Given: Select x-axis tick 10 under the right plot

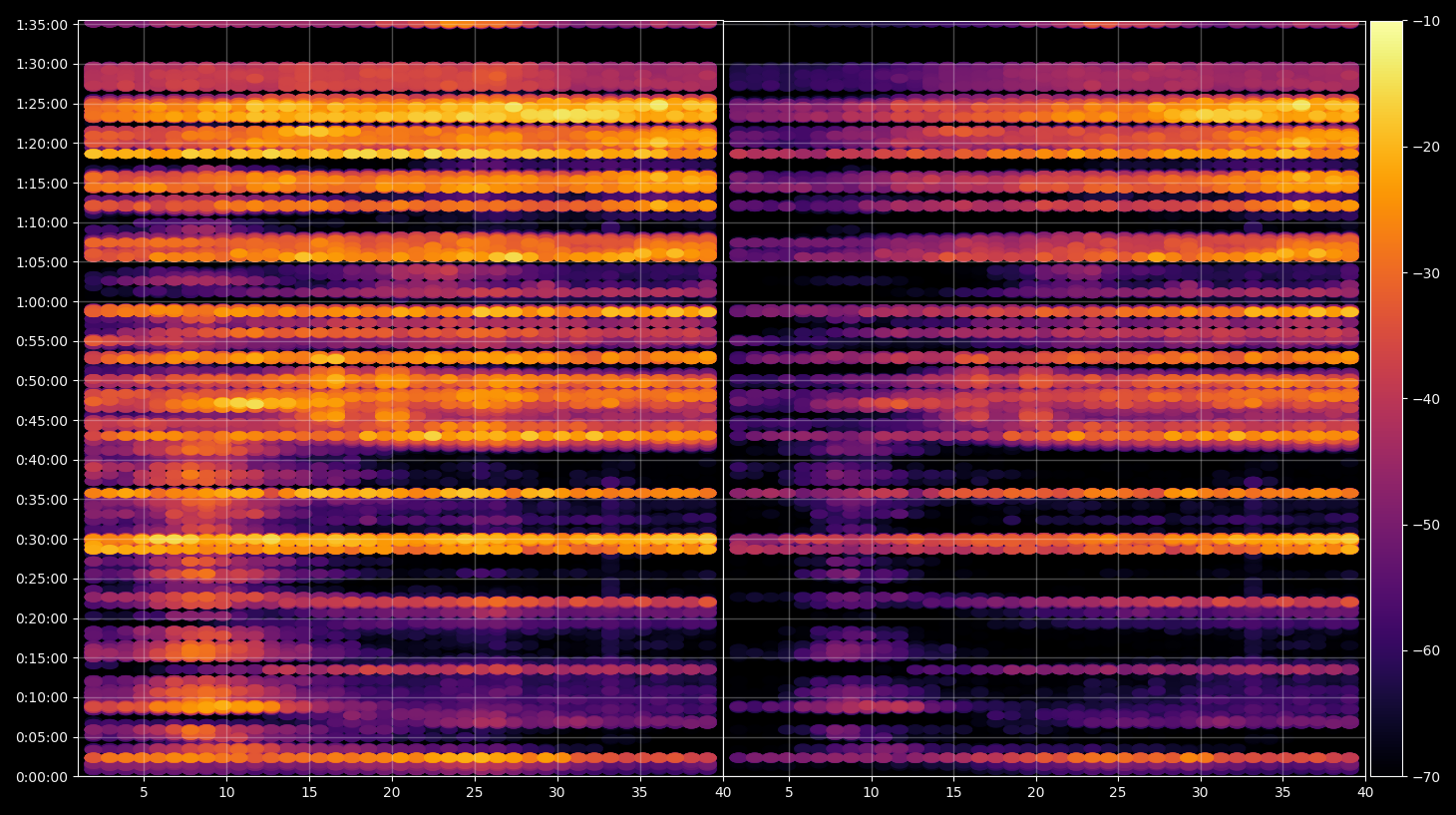Looking at the screenshot, I should (872, 793).
